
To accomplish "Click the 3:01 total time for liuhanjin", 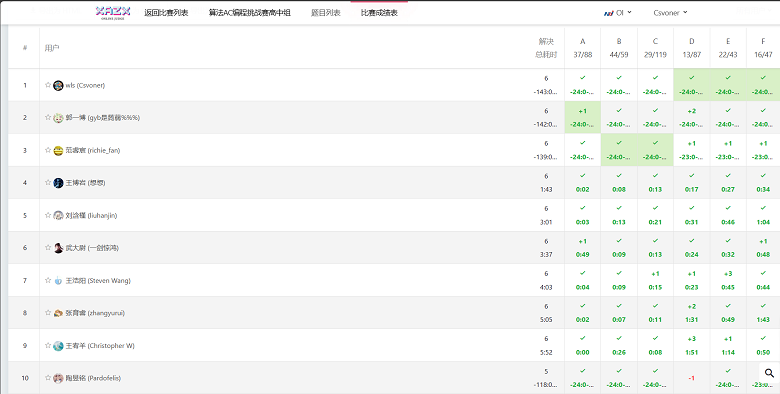I will coord(546,222).
